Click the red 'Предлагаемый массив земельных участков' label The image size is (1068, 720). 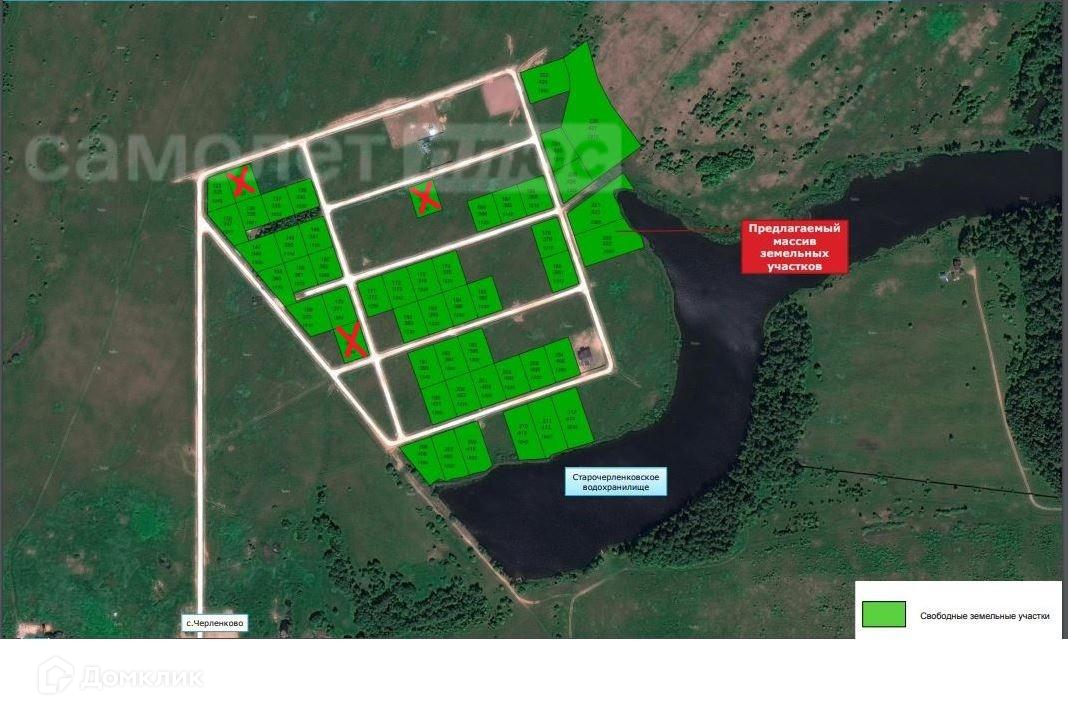point(794,247)
